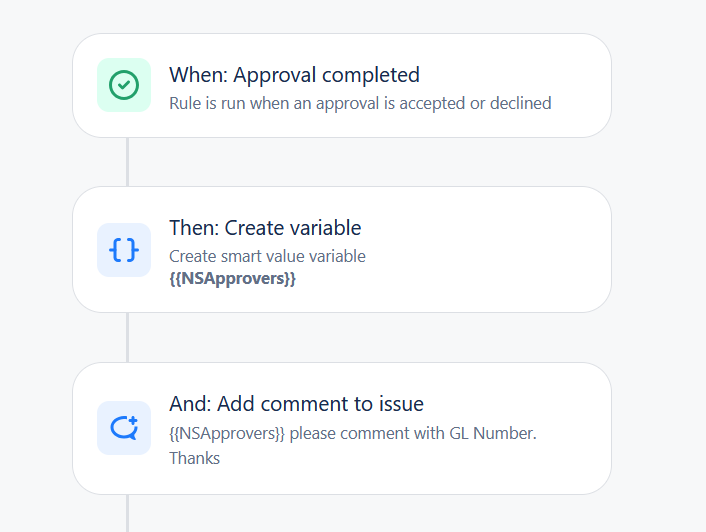Click the plus sign on the comment icon
This screenshot has width=706, height=532.
click(133, 421)
